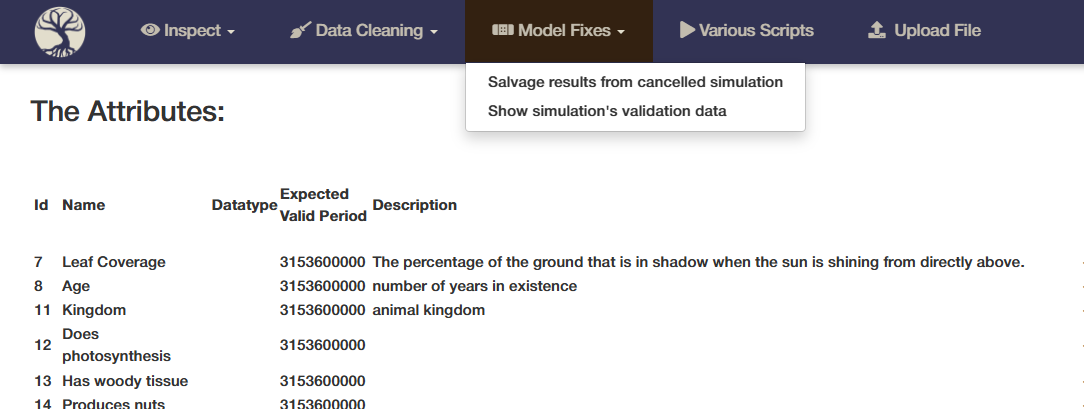Click the Does photosynthesis attribute name
Viewport: 1084px width, 409px height.
pos(116,345)
